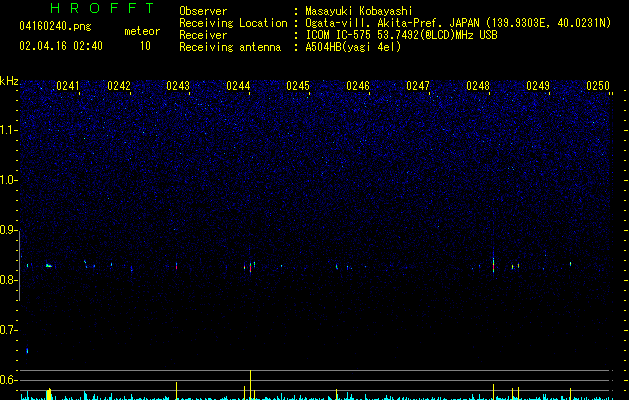Click the meteor label

[142, 31]
